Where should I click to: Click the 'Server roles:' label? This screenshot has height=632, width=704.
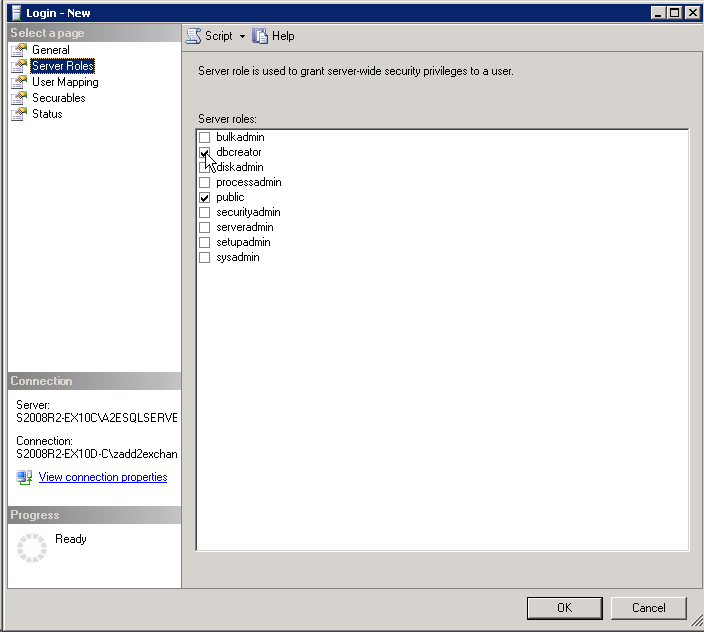click(227, 119)
